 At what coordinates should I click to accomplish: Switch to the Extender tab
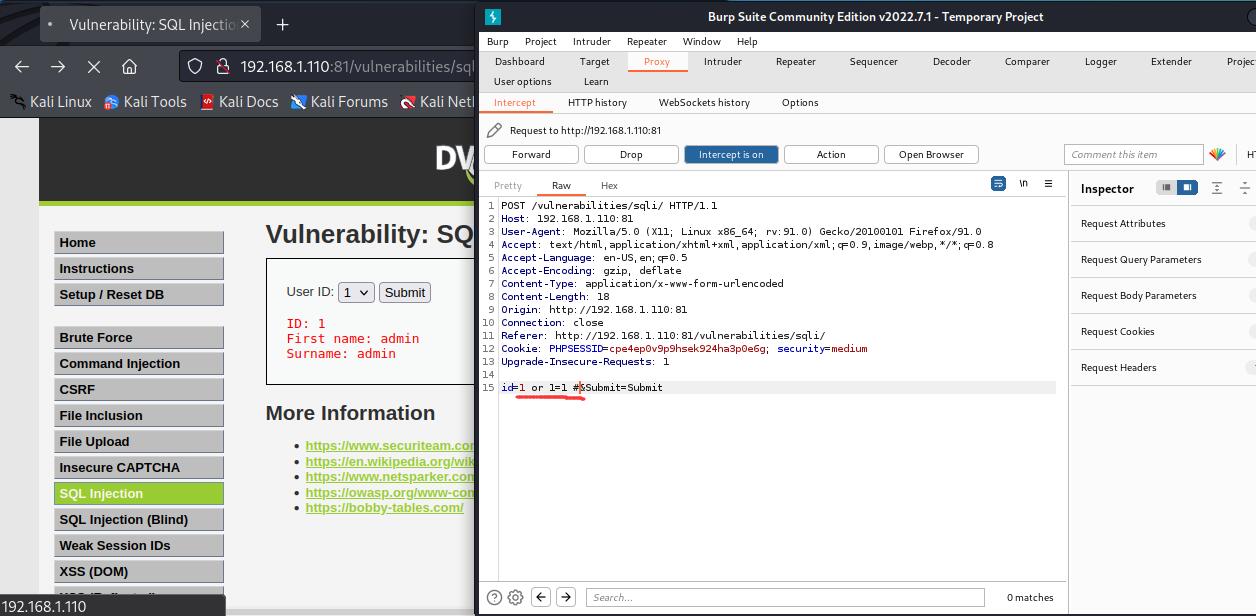pos(1171,61)
